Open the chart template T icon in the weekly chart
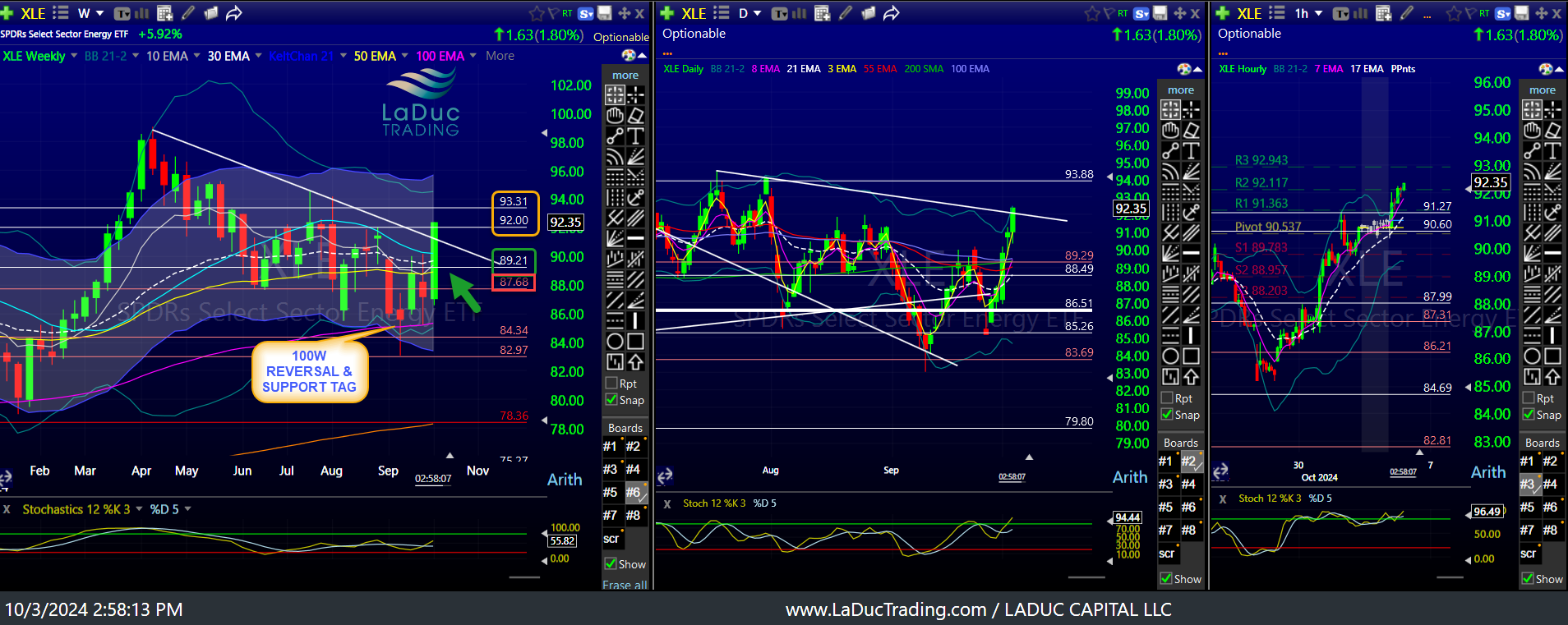 click(122, 13)
